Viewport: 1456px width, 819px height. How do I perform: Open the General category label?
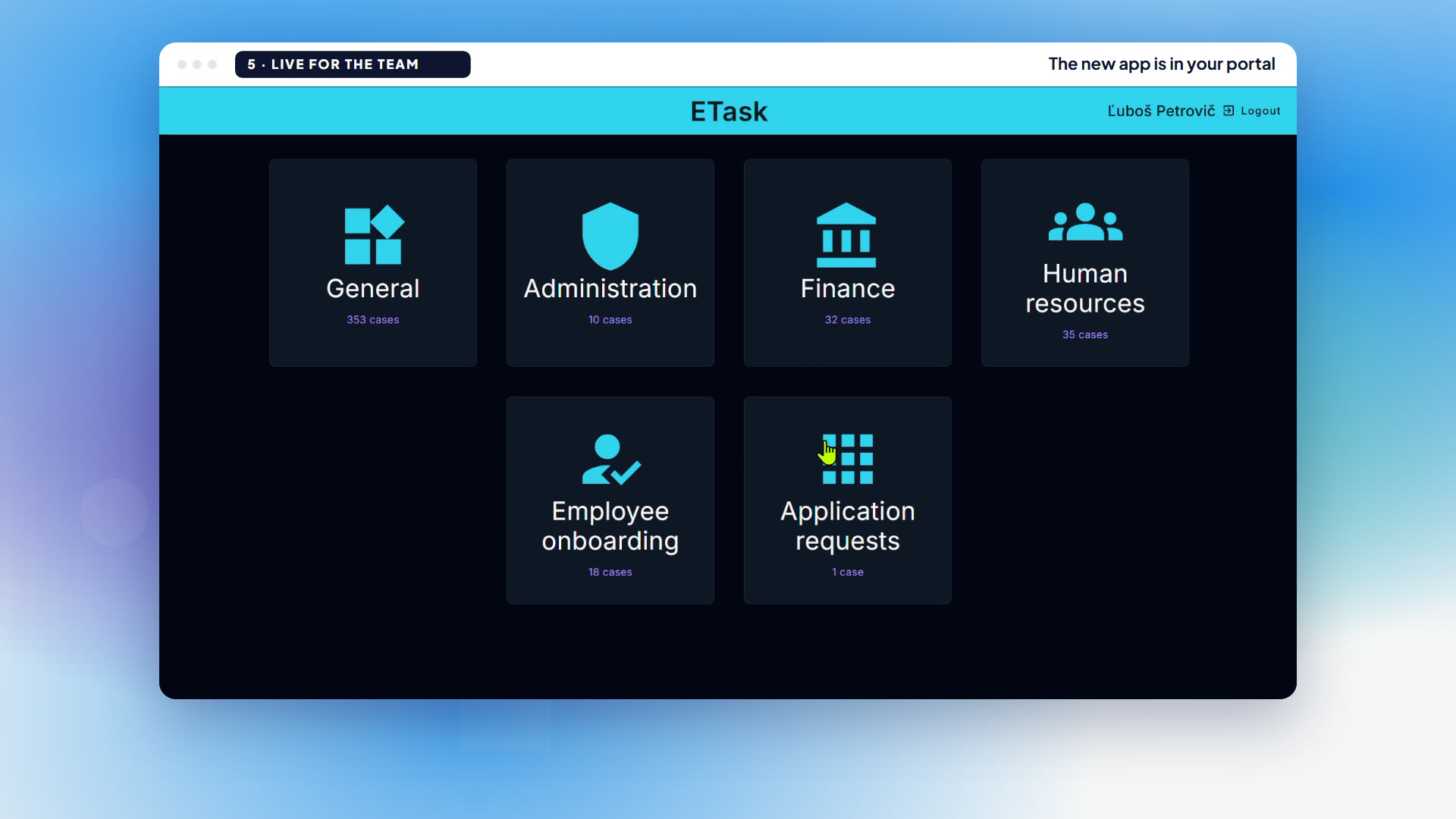[373, 288]
